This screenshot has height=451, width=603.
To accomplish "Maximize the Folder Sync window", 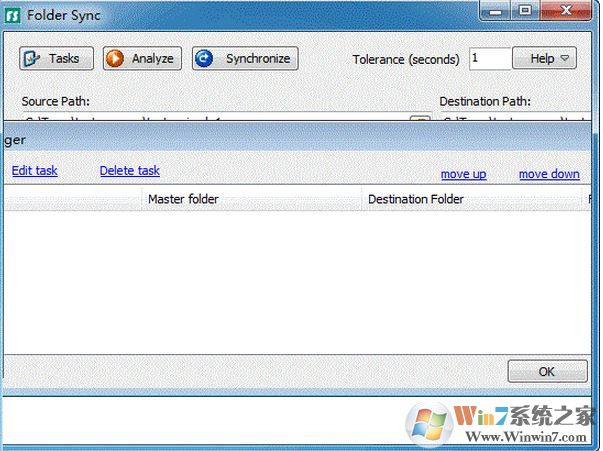I will [x=525, y=11].
